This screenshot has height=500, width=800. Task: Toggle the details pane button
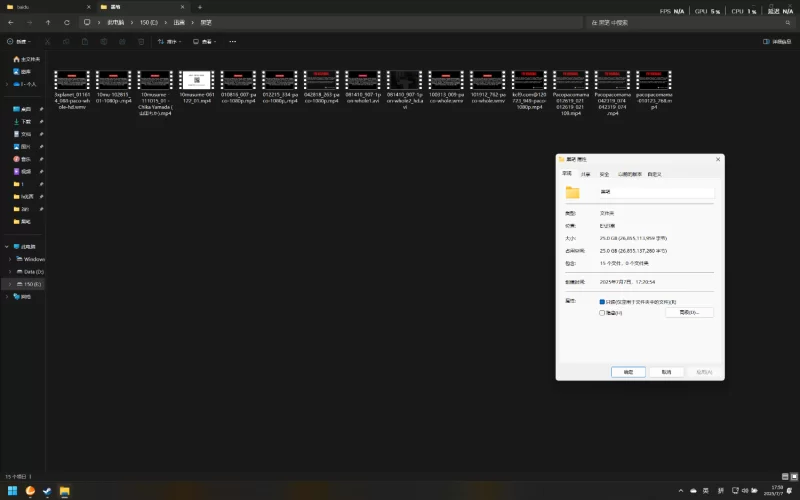(x=777, y=41)
